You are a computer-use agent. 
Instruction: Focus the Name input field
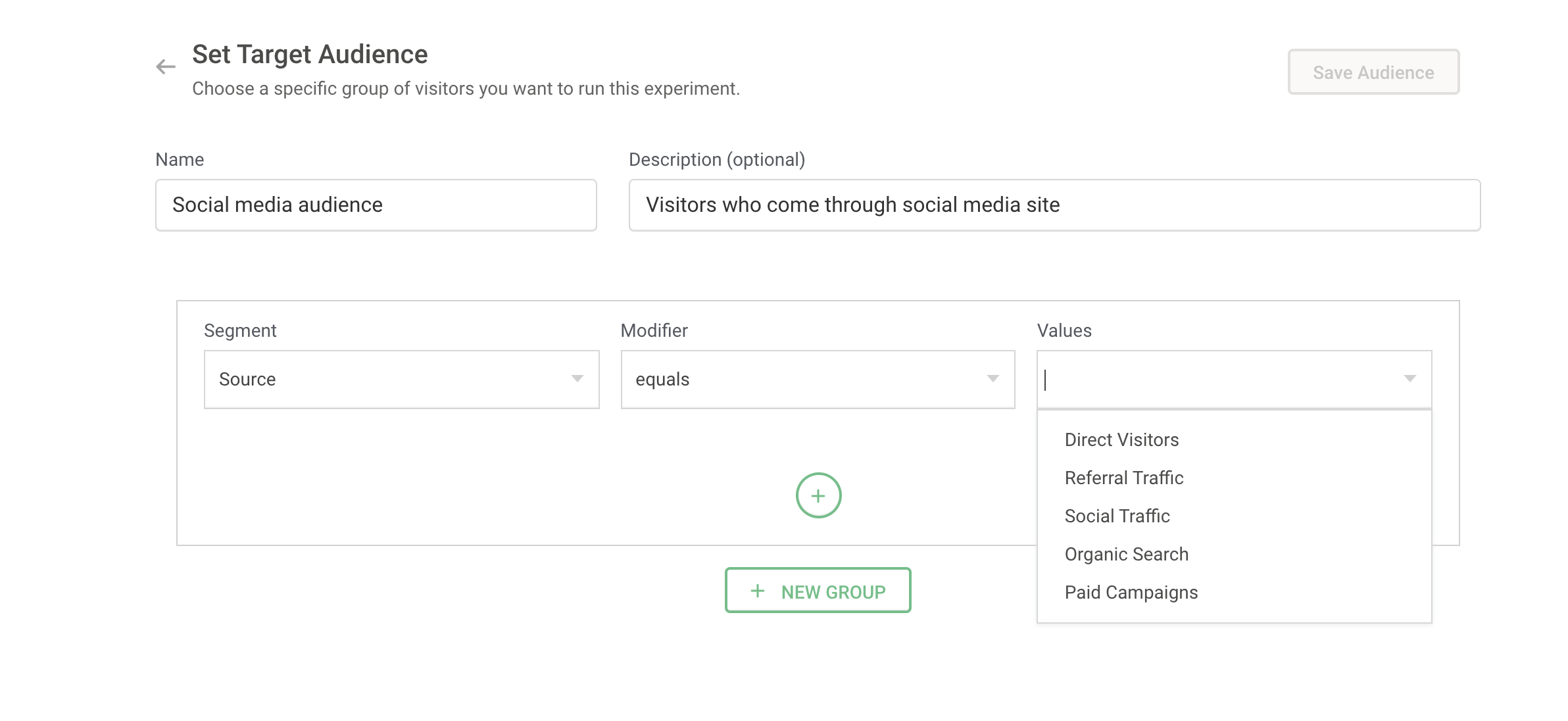(x=376, y=205)
